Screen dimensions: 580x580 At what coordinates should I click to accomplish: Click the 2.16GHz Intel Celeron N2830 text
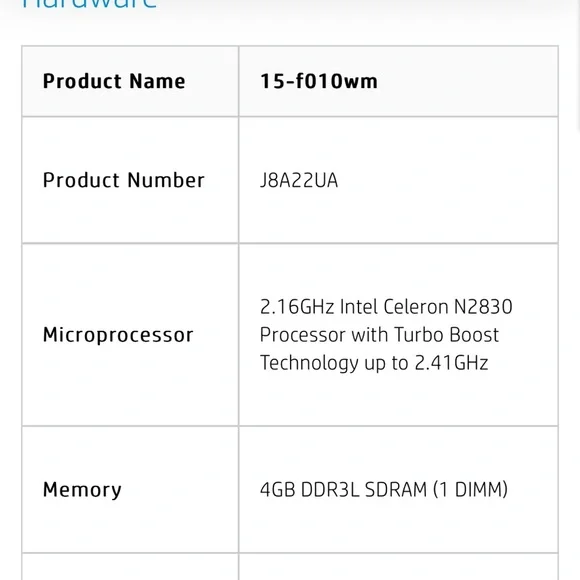[x=386, y=307]
